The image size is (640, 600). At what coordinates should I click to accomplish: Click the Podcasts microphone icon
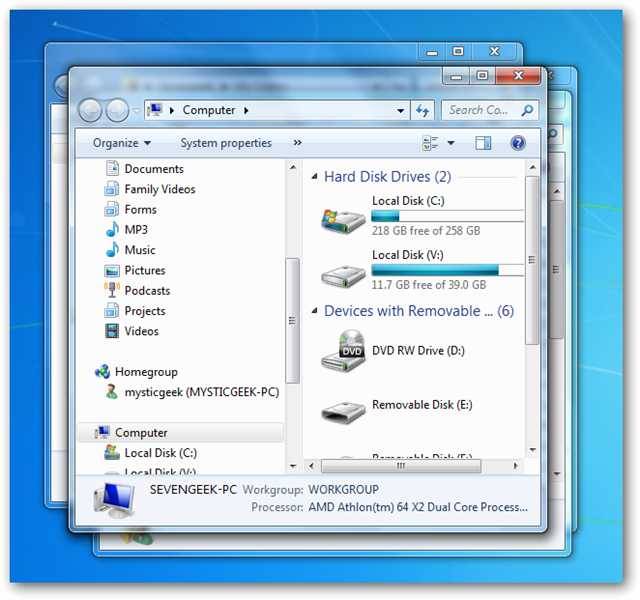[112, 290]
